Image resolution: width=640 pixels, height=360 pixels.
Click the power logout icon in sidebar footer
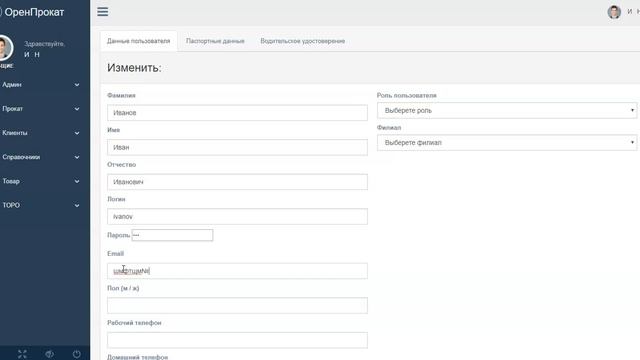[76, 354]
